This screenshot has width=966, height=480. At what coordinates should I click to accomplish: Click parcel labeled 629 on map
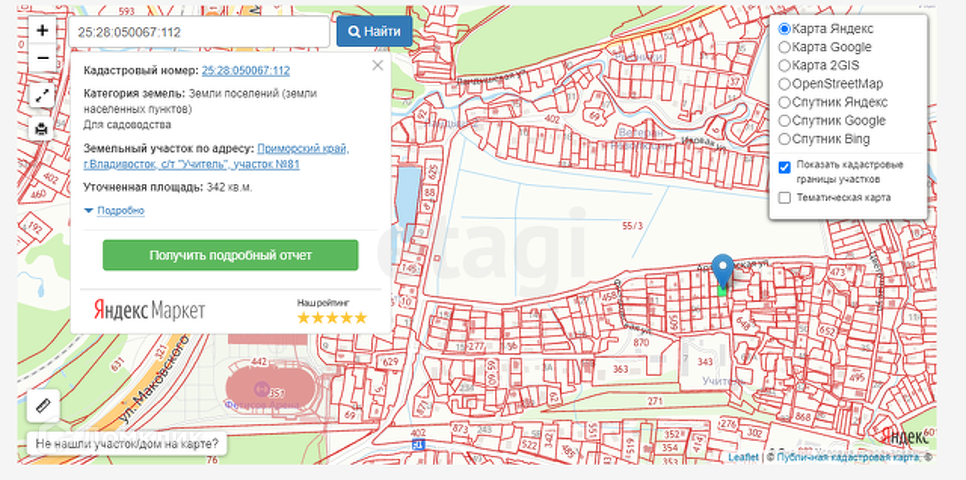pyautogui.click(x=391, y=361)
